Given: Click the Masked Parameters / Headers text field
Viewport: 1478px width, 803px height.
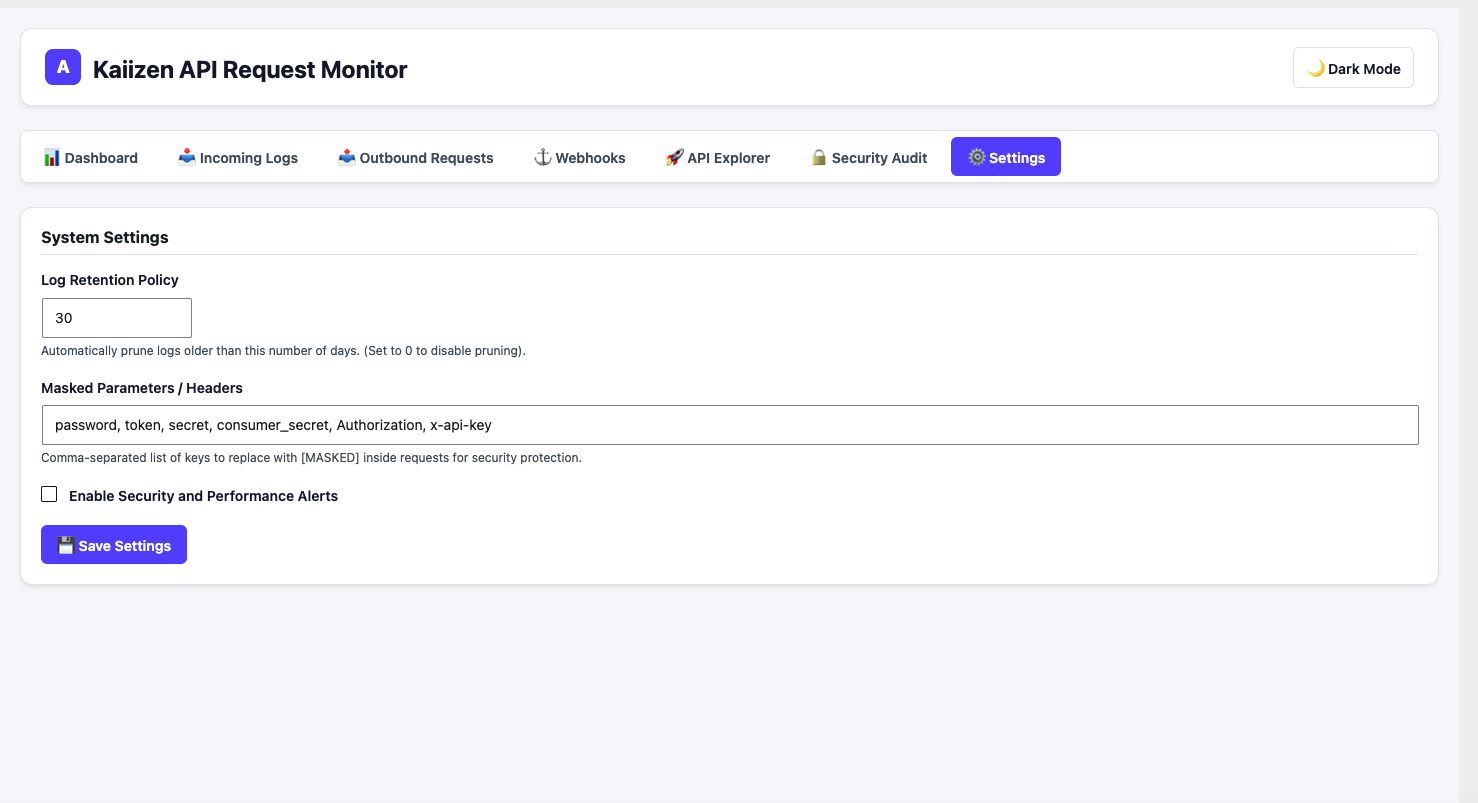Looking at the screenshot, I should tap(730, 425).
